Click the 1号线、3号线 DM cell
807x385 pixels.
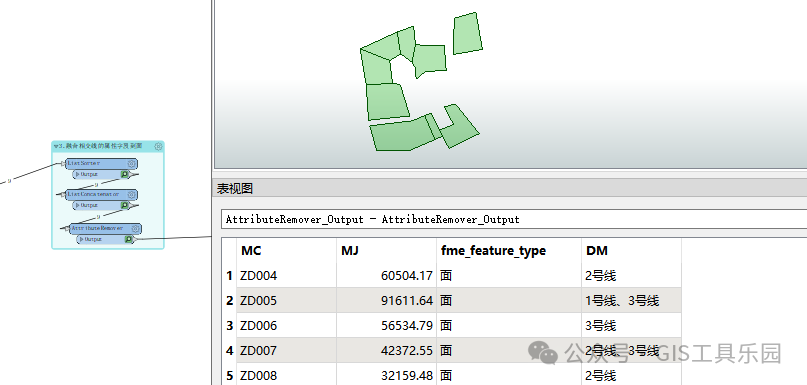click(631, 301)
